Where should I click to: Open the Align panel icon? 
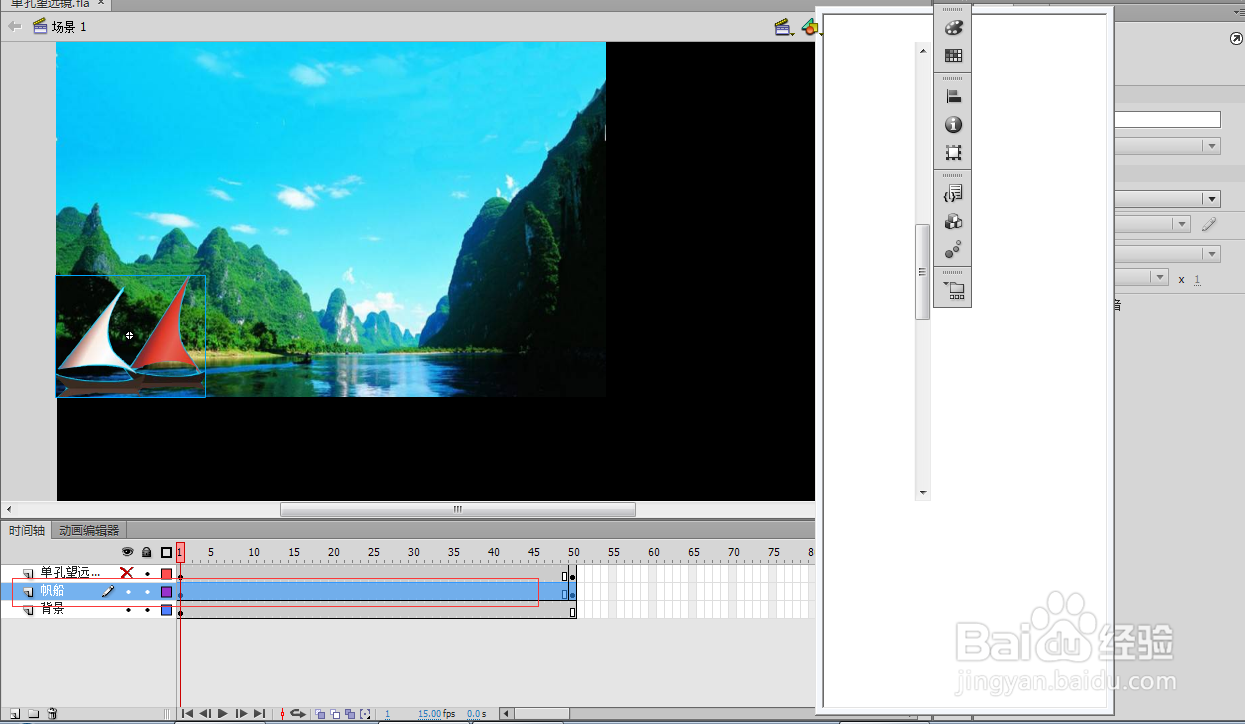pyautogui.click(x=953, y=97)
